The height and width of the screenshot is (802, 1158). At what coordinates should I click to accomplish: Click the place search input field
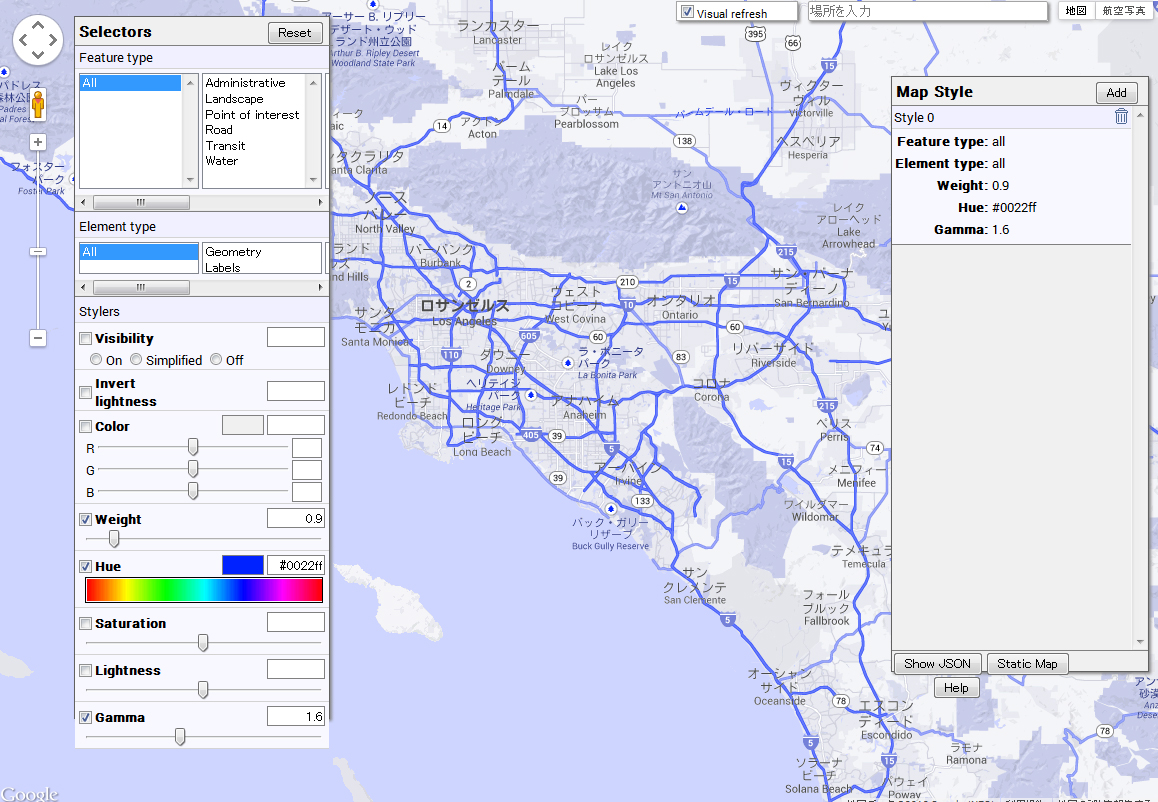(x=926, y=11)
